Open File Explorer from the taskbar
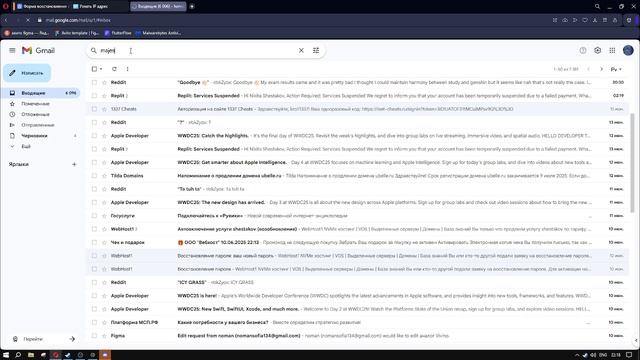The width and height of the screenshot is (640, 360). coord(31,355)
